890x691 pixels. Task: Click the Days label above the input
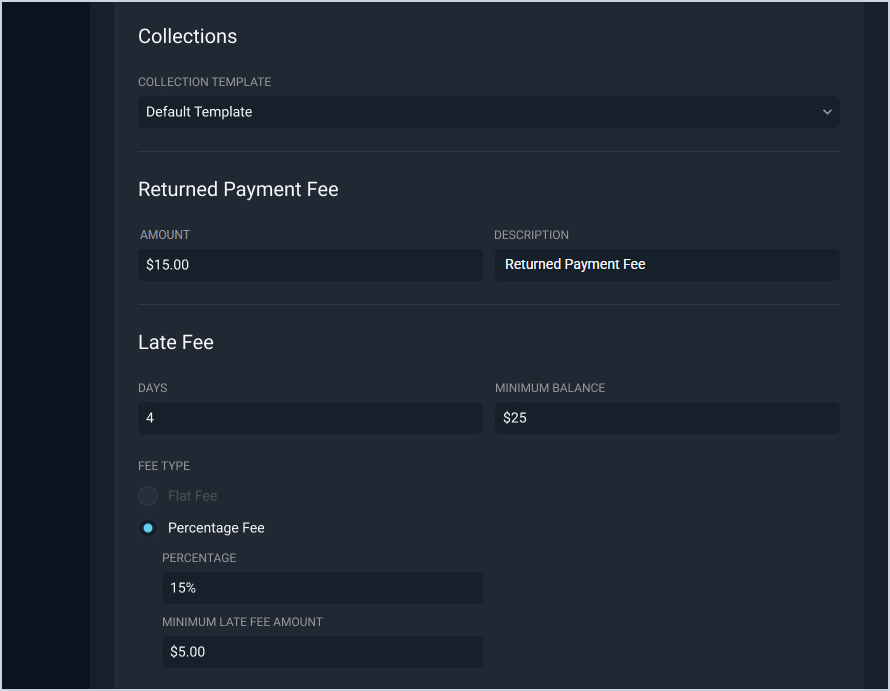(153, 388)
